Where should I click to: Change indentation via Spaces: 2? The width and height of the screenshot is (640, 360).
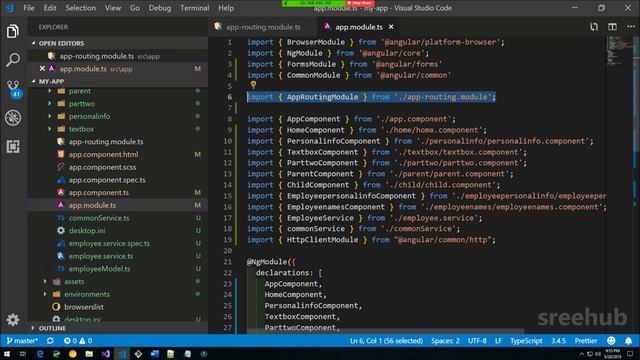445,340
